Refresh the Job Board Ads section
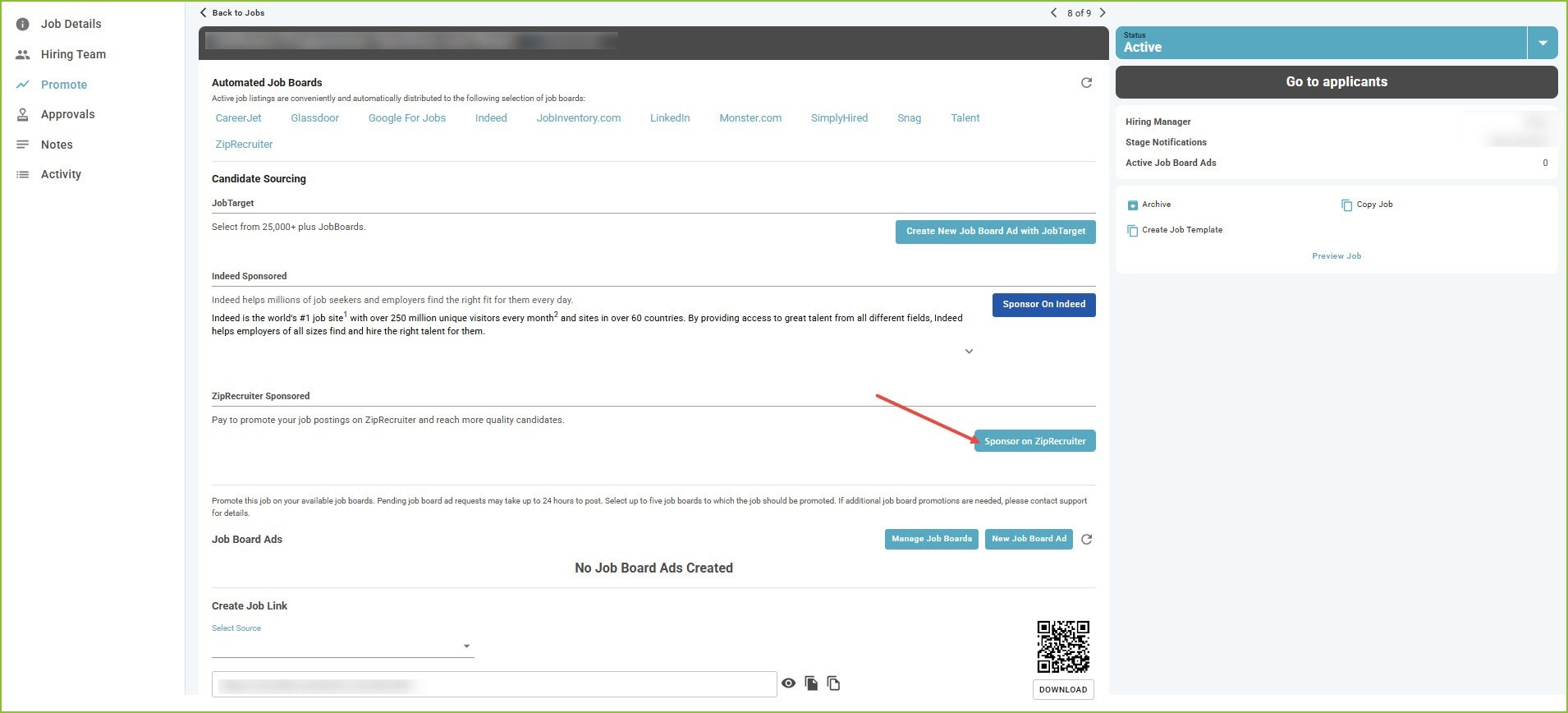Viewport: 1568px width, 713px height. (x=1086, y=540)
